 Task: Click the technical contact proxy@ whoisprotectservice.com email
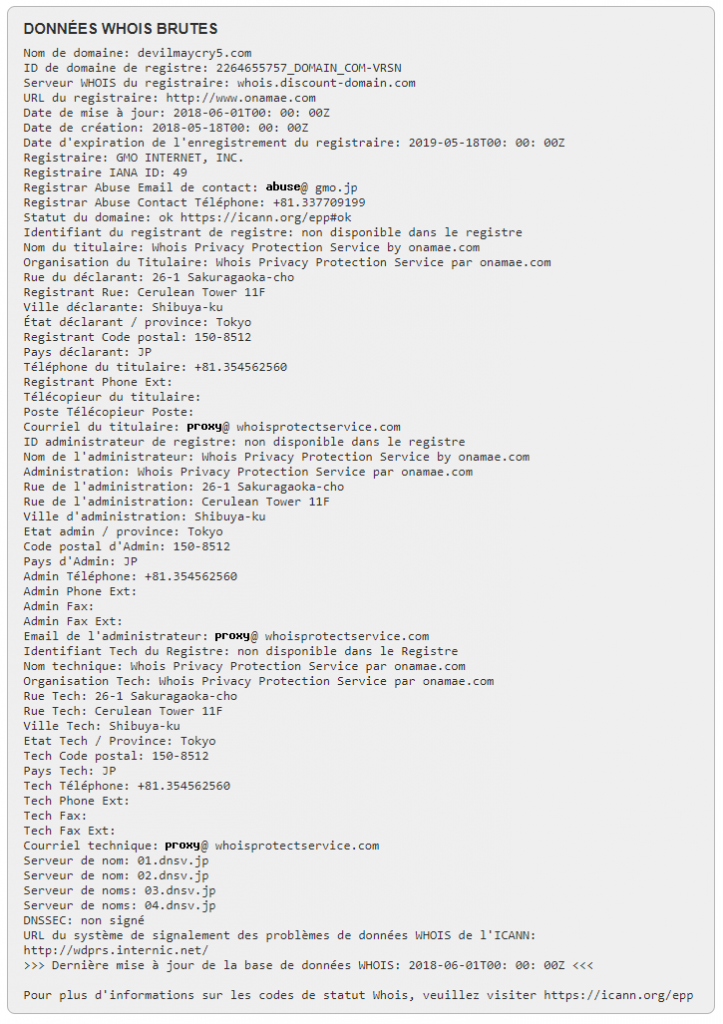(272, 846)
